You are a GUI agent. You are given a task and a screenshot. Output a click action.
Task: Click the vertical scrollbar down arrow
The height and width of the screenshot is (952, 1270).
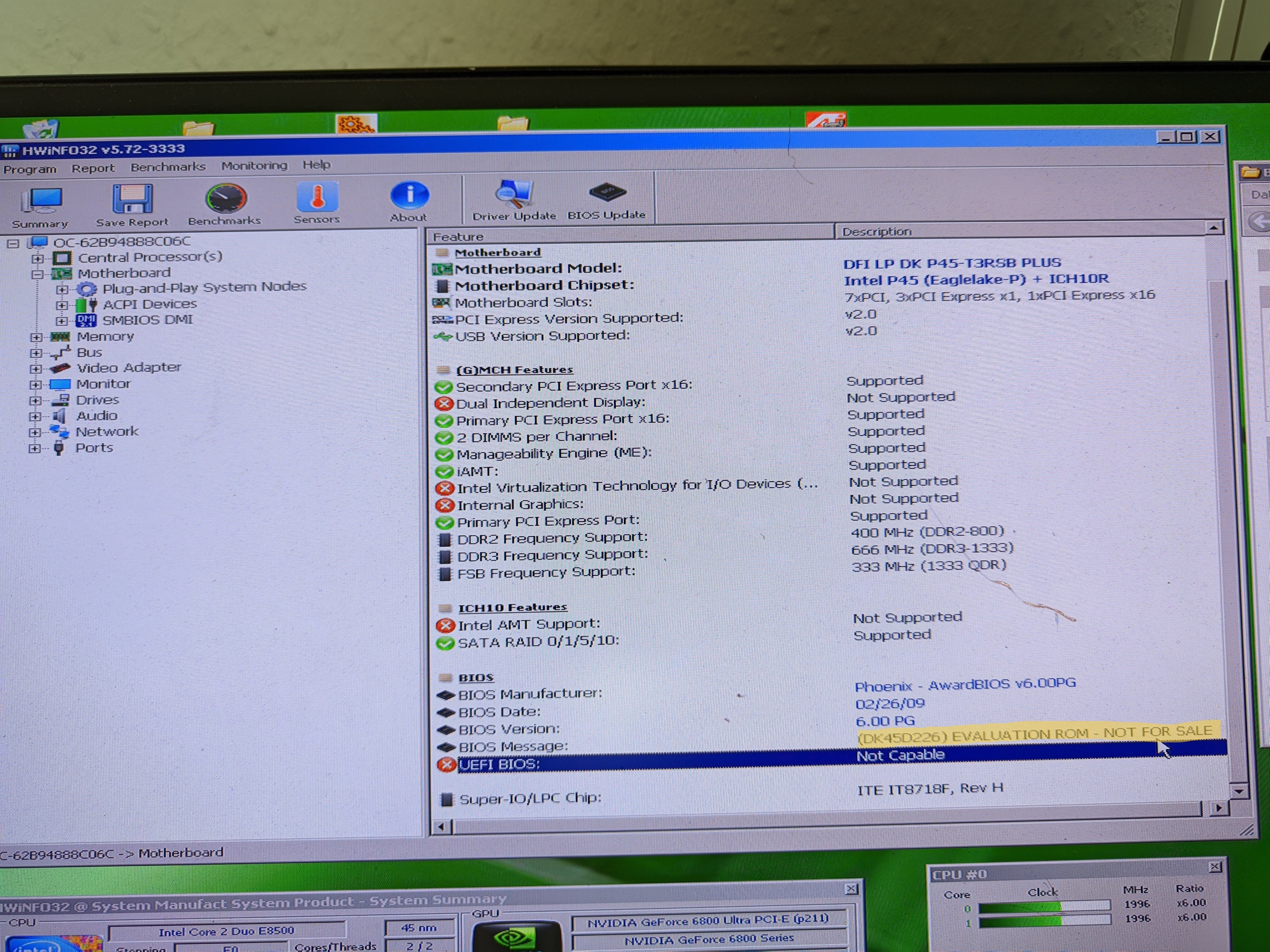click(x=1239, y=791)
